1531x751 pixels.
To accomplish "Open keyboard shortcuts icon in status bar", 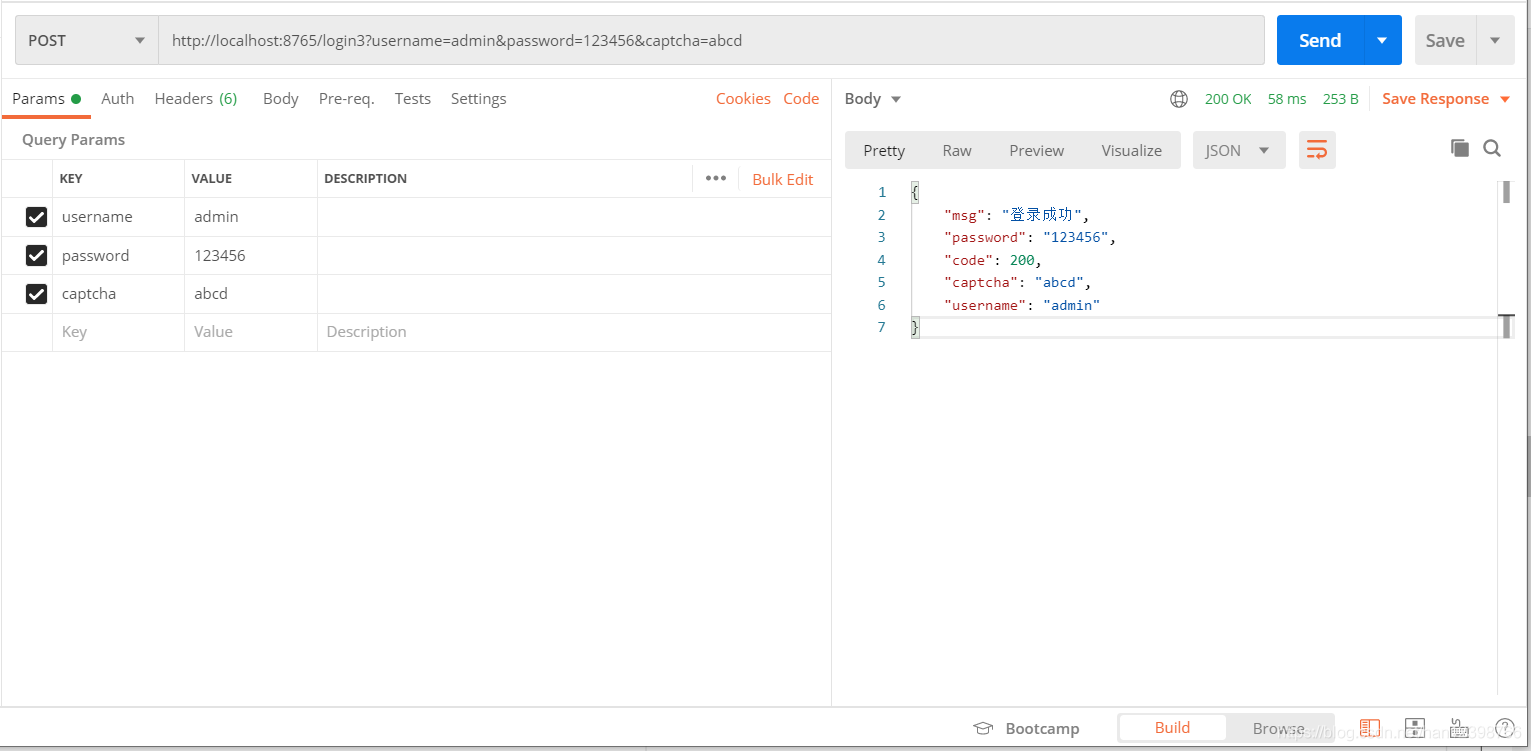I will (1459, 728).
